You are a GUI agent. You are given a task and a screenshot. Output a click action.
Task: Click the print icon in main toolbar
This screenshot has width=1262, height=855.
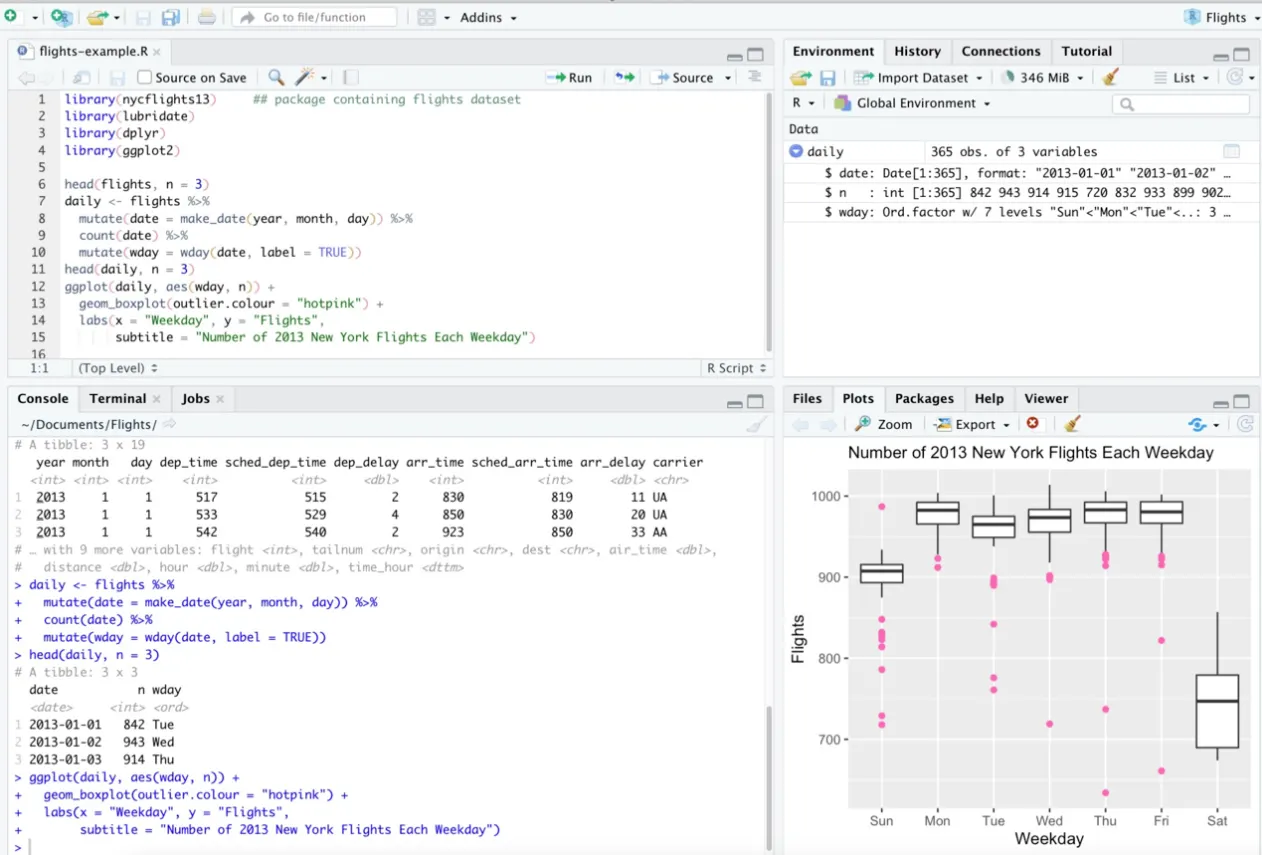[x=206, y=17]
